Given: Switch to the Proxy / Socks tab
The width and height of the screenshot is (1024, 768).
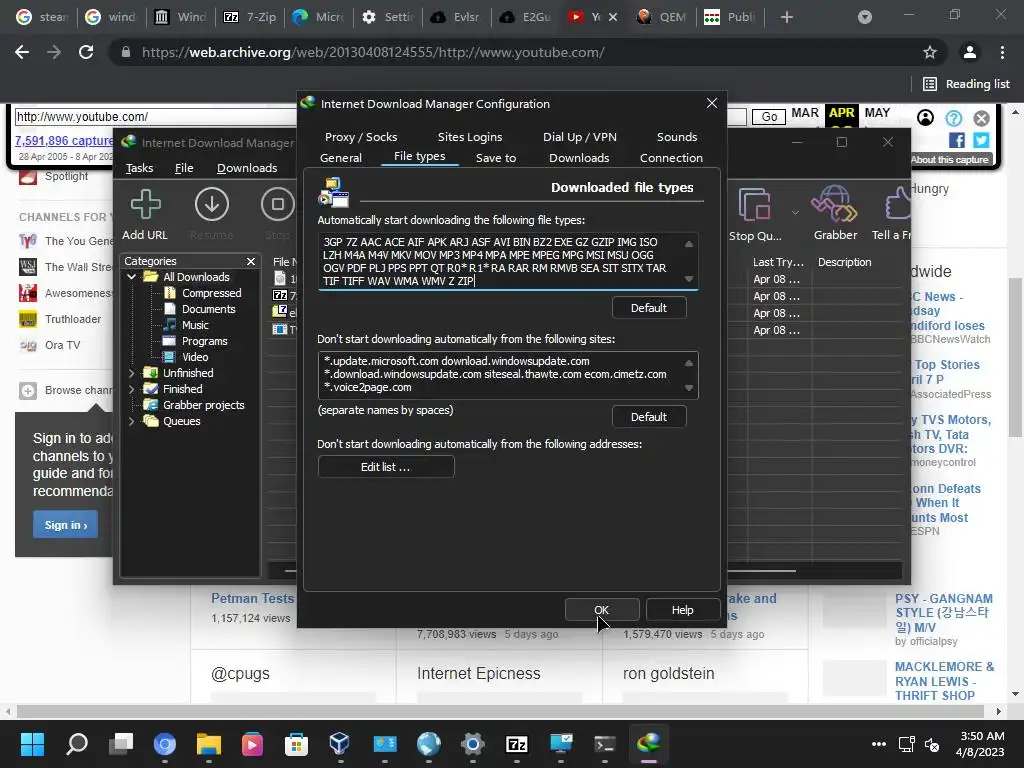Looking at the screenshot, I should [360, 137].
